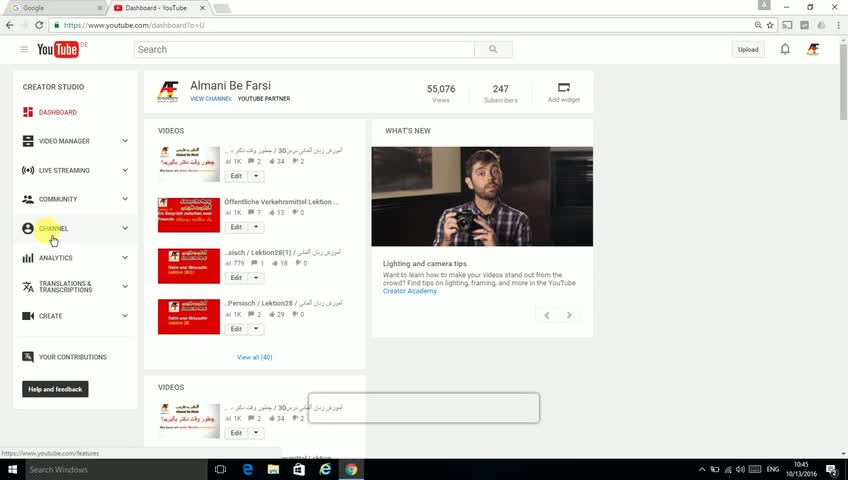Screen dimensions: 848x480
Task: Open dropdown beside Edit for Öffentliche Verkehrsmittel video
Action: pyautogui.click(x=256, y=227)
